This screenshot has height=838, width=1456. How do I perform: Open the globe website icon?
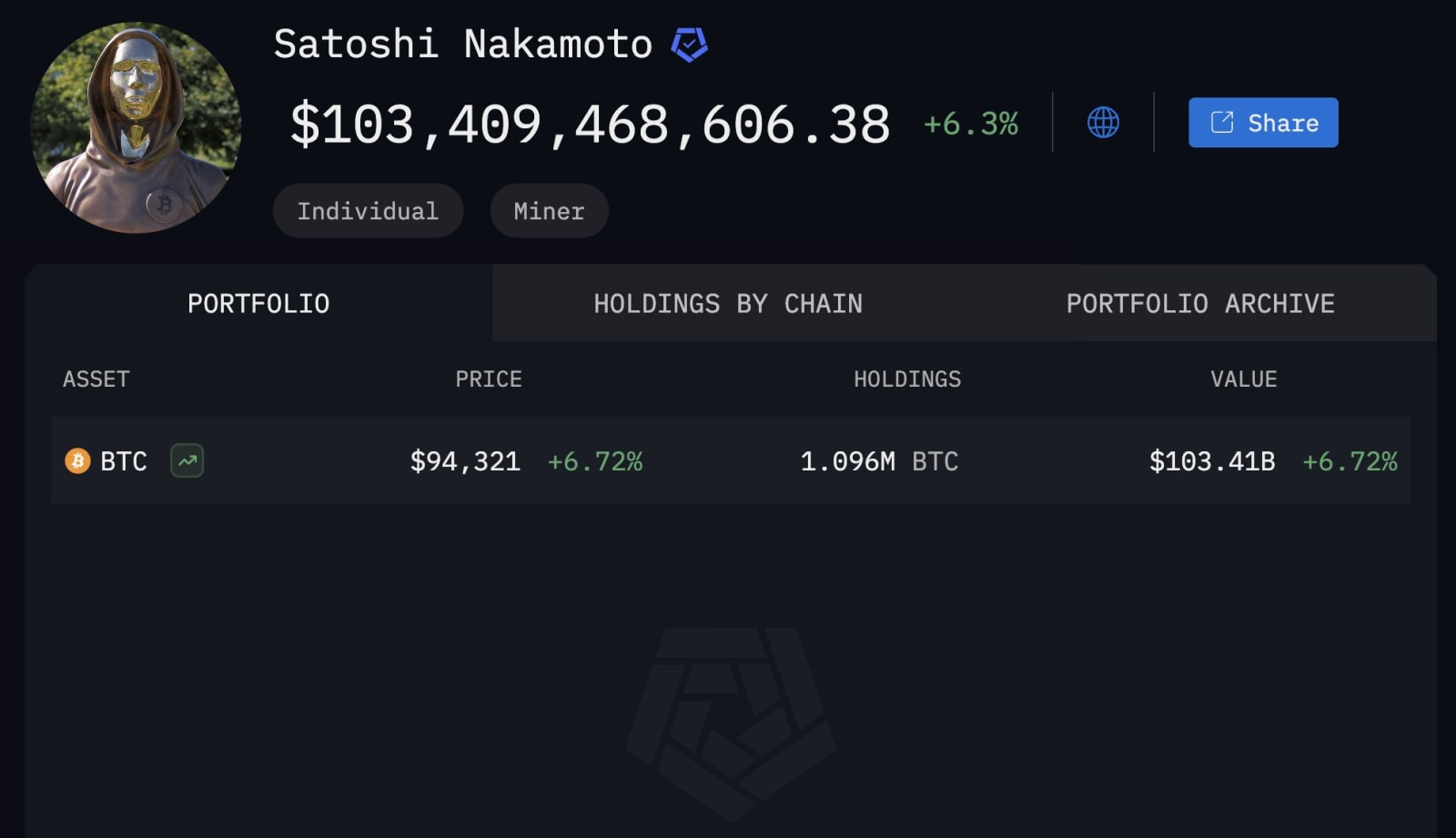point(1103,122)
